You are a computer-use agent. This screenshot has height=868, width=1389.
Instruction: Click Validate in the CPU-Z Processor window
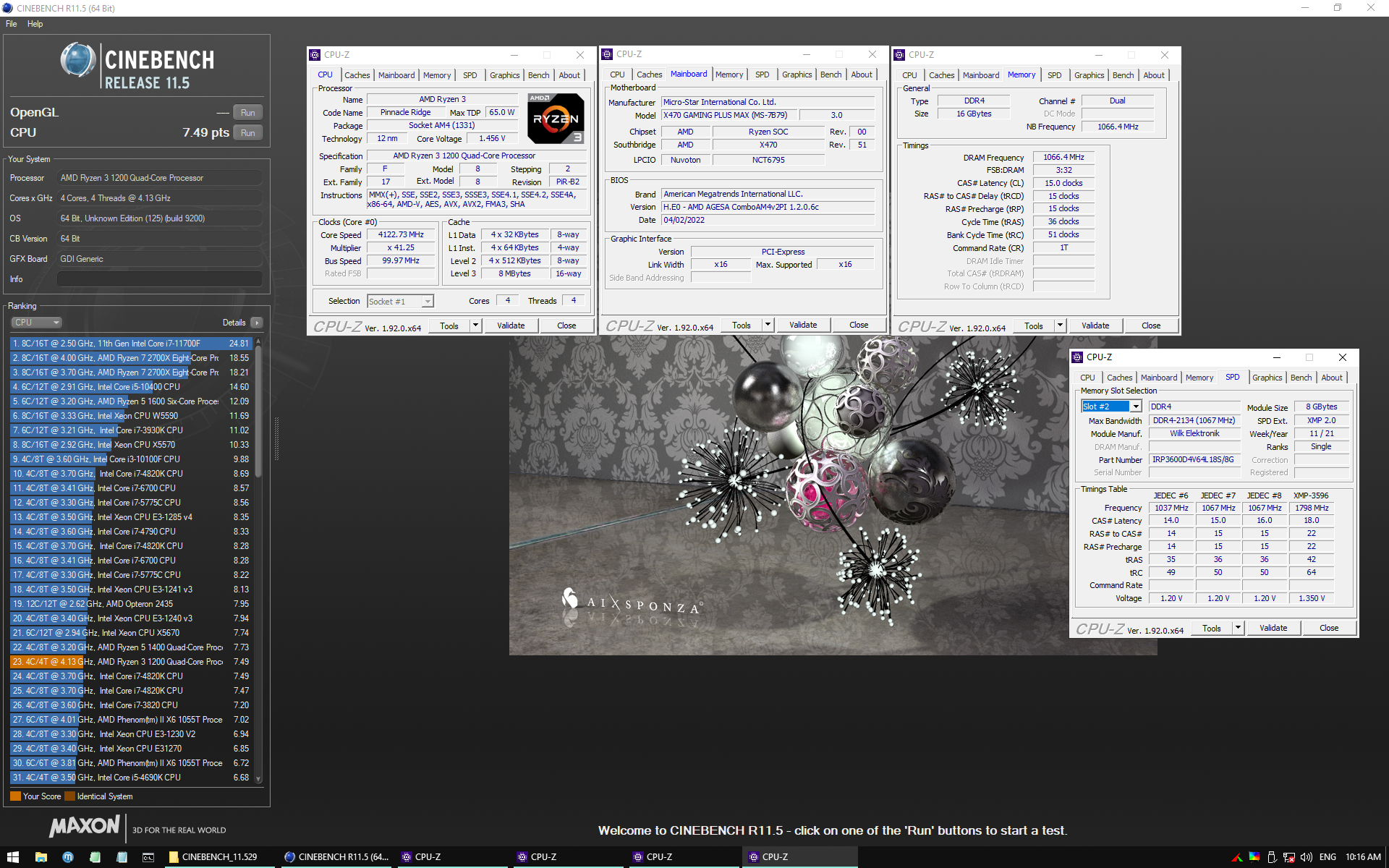(x=511, y=325)
